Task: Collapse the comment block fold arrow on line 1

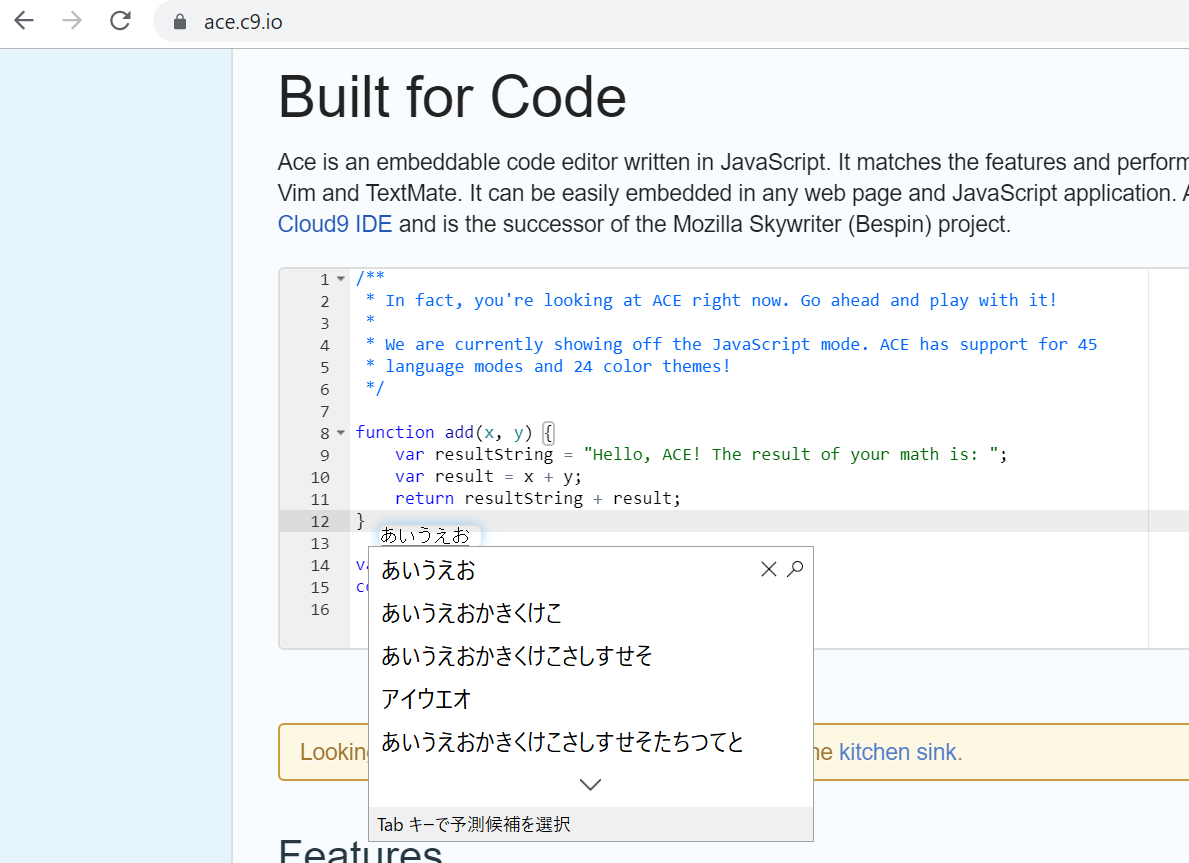Action: point(341,279)
